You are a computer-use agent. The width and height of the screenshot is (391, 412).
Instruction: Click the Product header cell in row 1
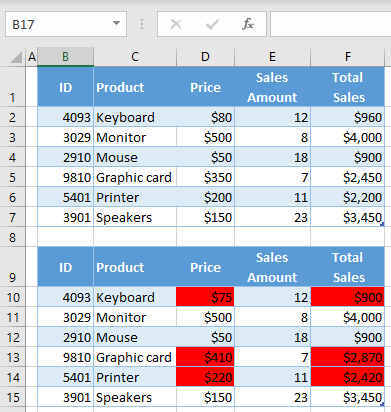pyautogui.click(x=135, y=87)
